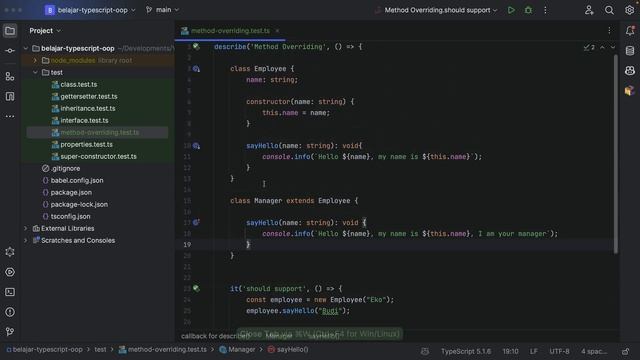Click LF line separator in status bar
This screenshot has width=640, height=360.
click(x=533, y=351)
